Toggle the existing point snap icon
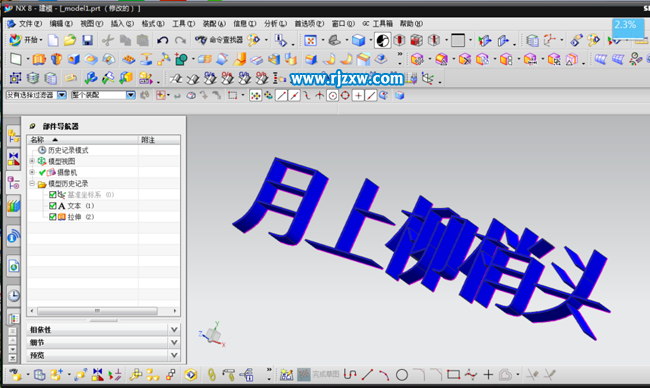The height and width of the screenshot is (388, 650). 358,96
